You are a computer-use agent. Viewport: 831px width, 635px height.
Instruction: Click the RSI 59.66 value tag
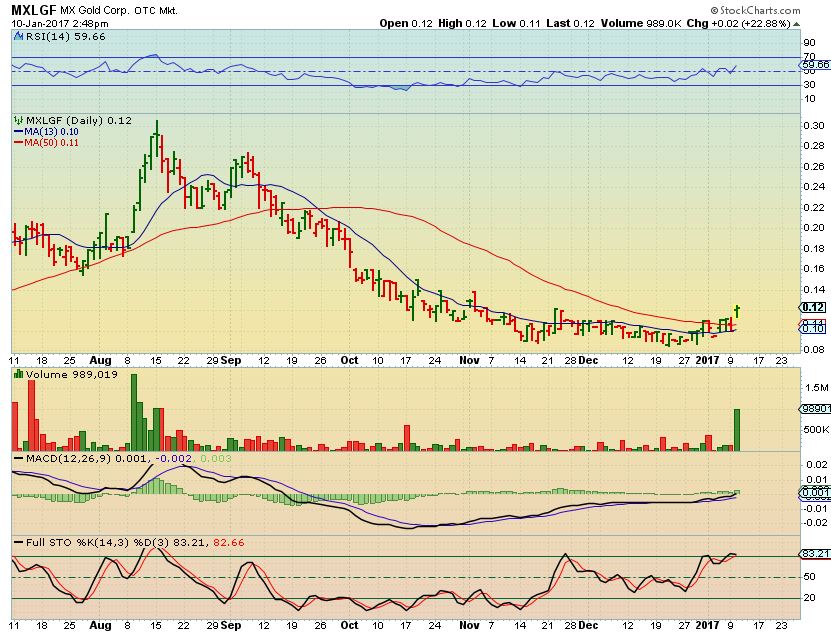point(814,64)
